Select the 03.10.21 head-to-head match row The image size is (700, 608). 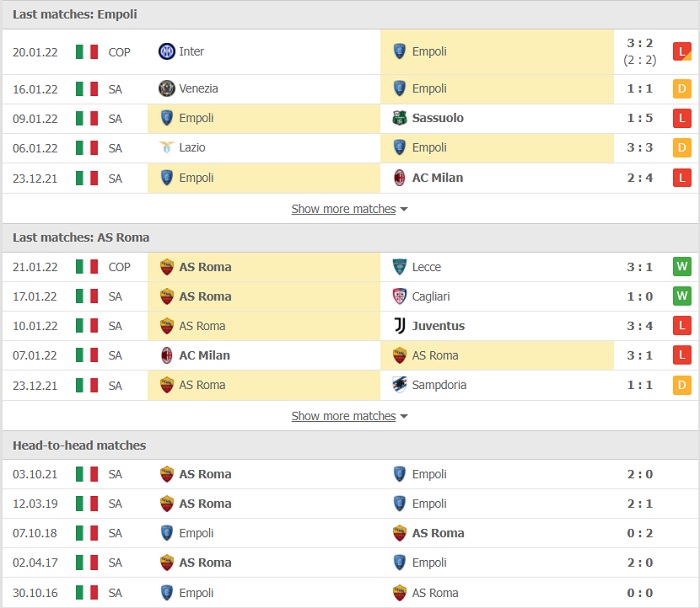click(350, 474)
